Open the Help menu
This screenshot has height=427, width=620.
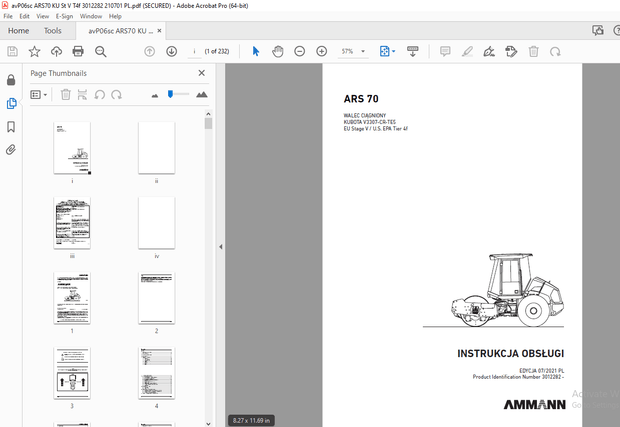click(115, 16)
